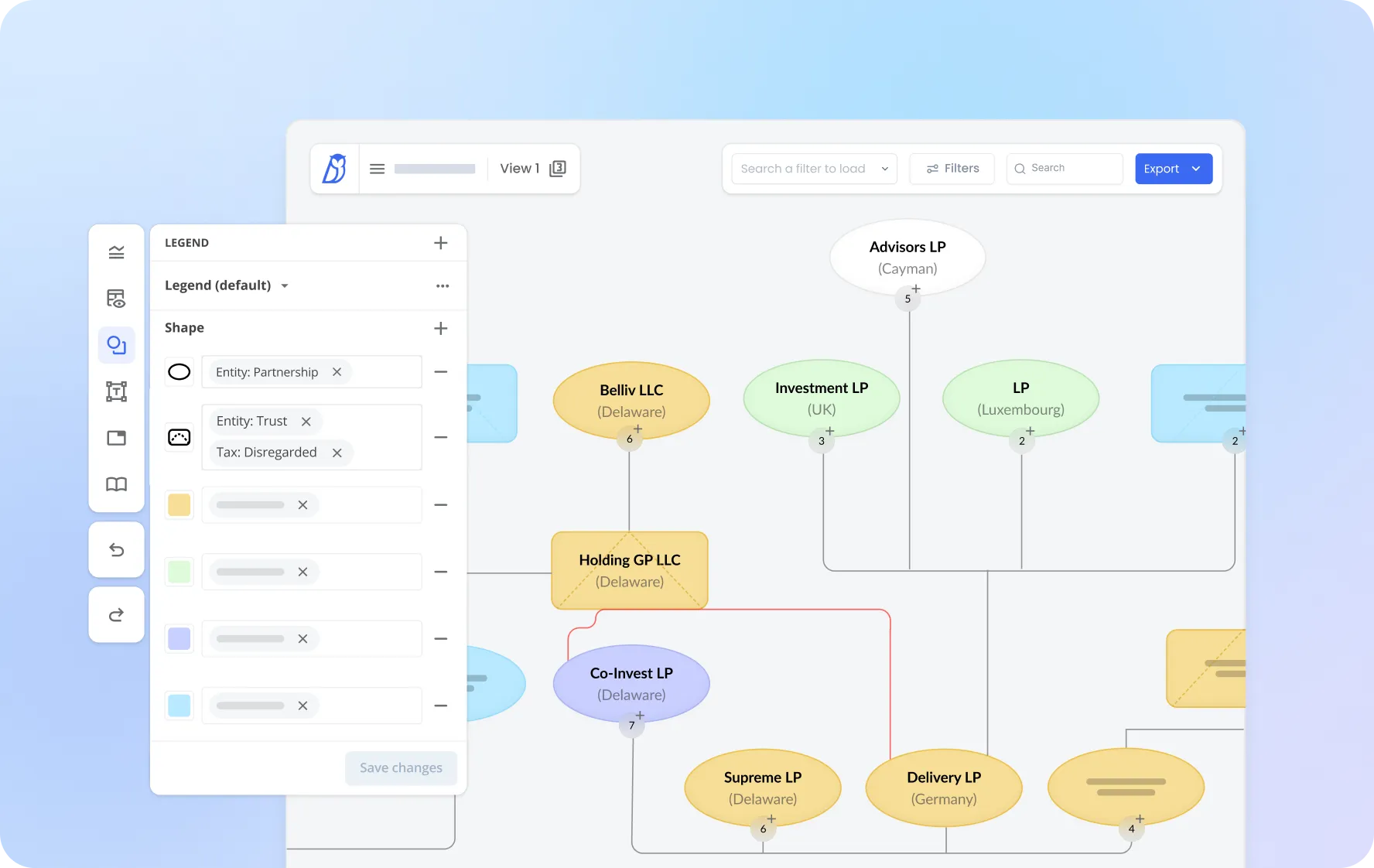Delete the yellow color legend row

[x=441, y=505]
